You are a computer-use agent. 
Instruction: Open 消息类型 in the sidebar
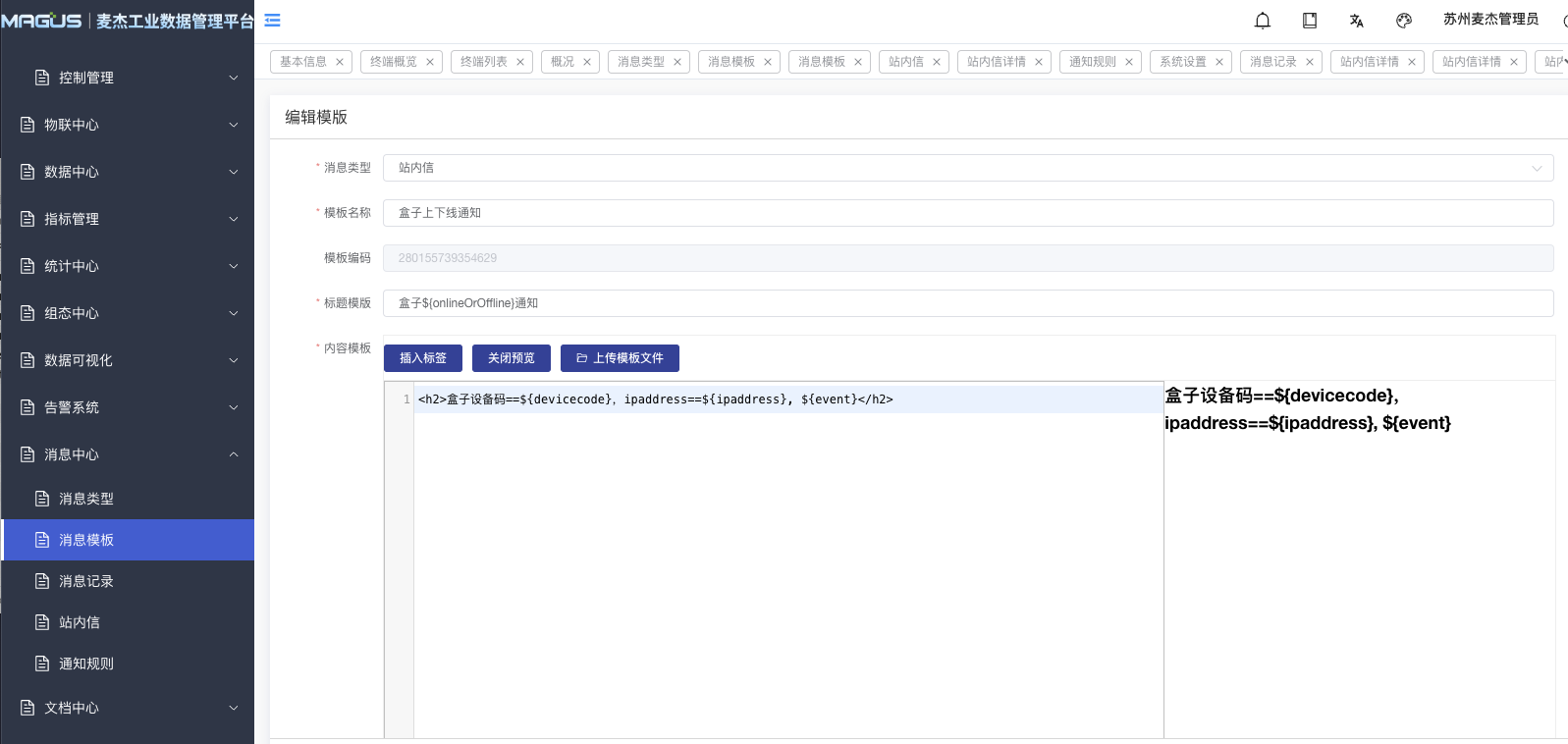pyautogui.click(x=128, y=499)
